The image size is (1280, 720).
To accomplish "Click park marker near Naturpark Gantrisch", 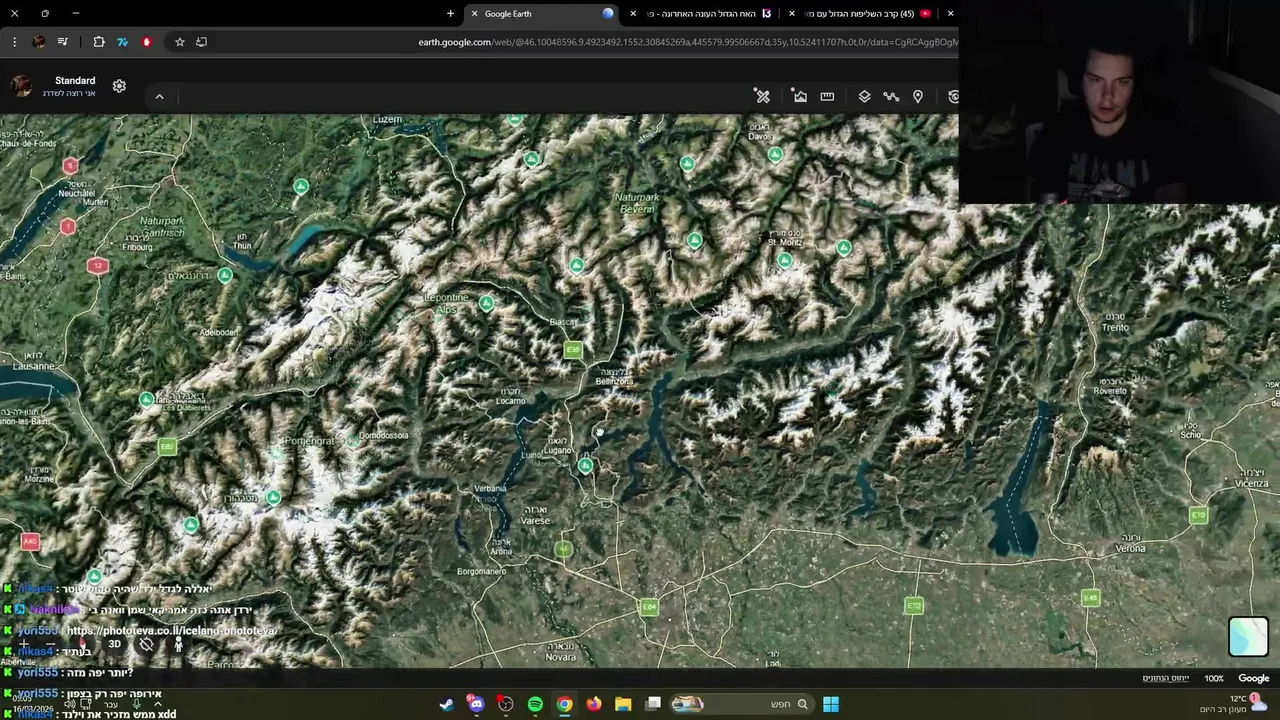I will (225, 275).
